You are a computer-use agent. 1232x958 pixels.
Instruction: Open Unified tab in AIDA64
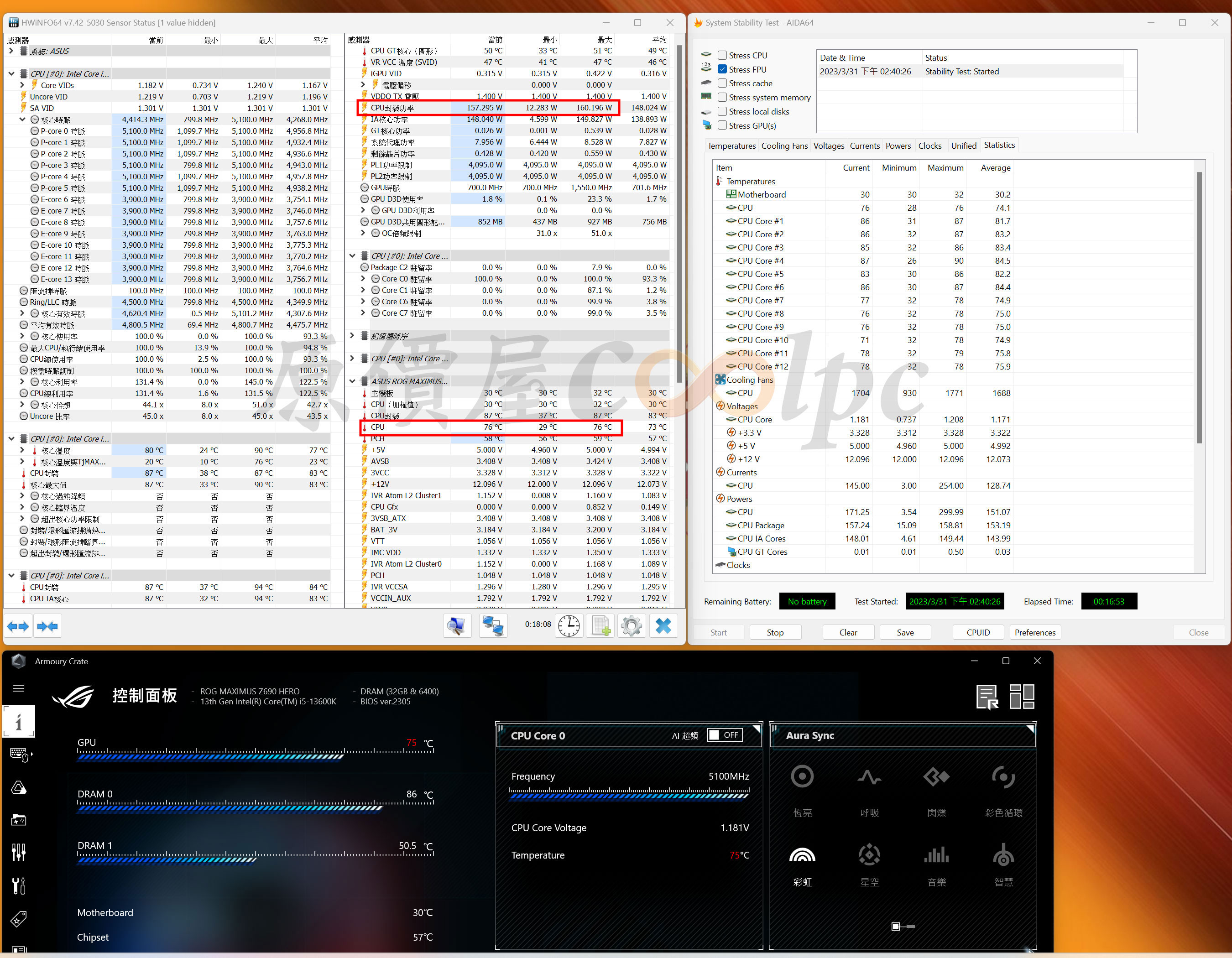tap(964, 146)
